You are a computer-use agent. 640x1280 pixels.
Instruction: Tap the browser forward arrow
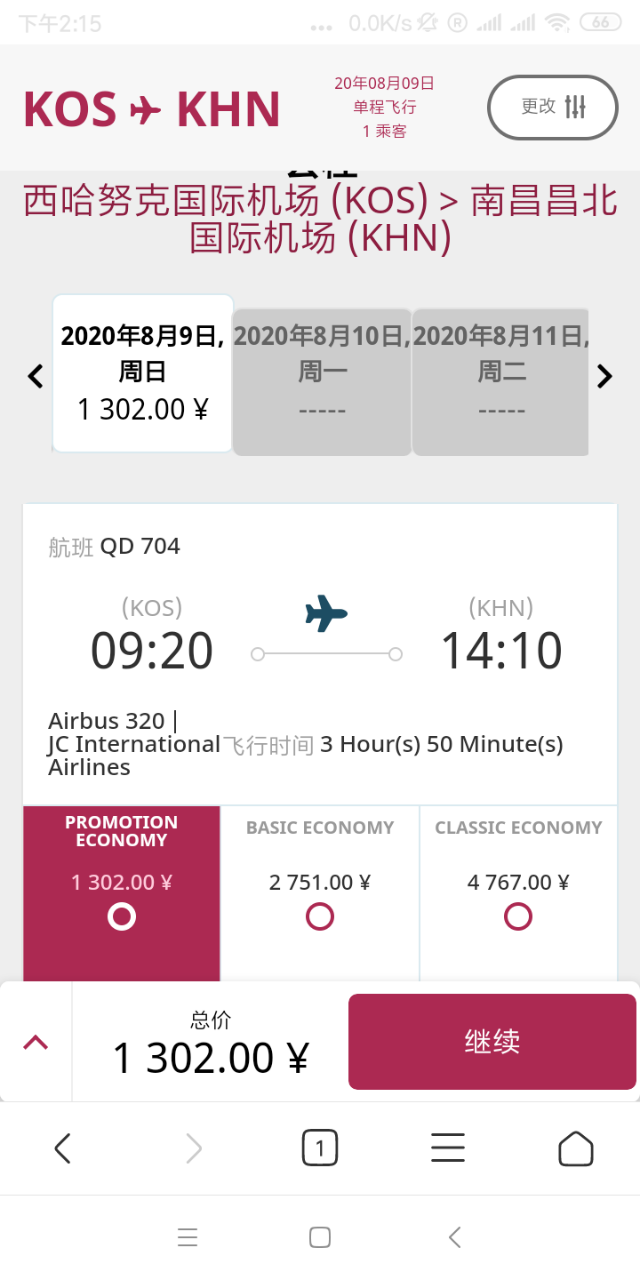pyautogui.click(x=194, y=1148)
